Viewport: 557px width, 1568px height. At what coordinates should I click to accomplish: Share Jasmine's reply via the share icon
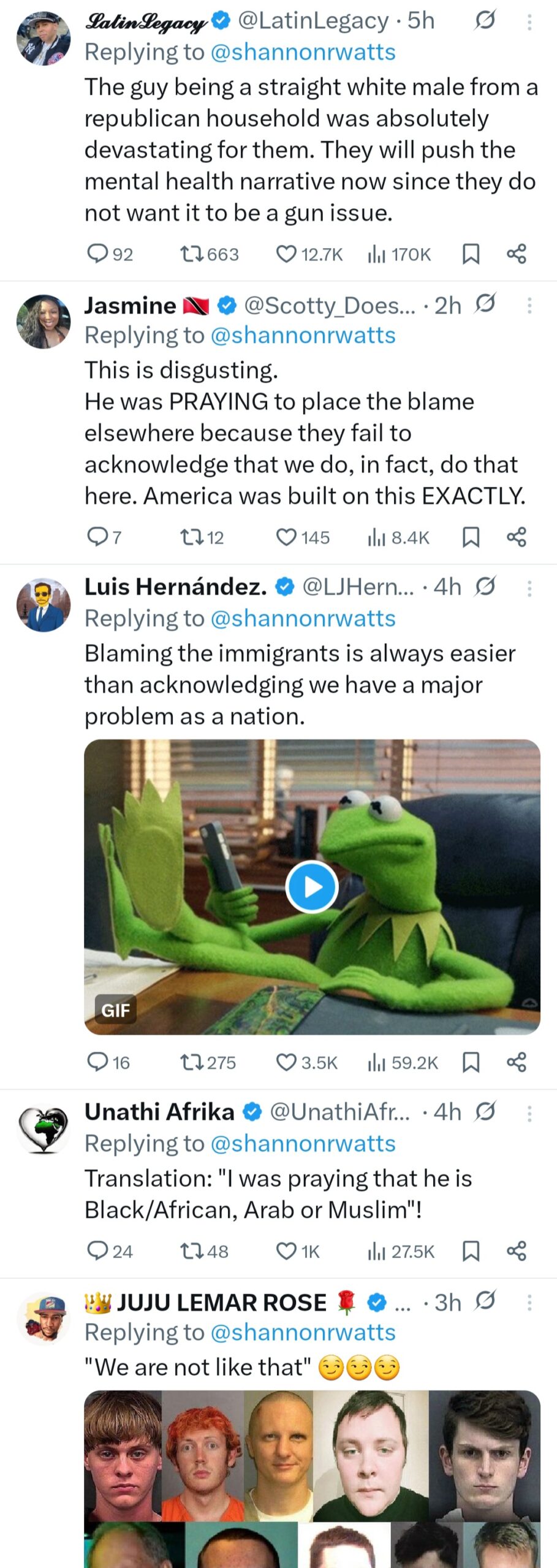pyautogui.click(x=517, y=537)
